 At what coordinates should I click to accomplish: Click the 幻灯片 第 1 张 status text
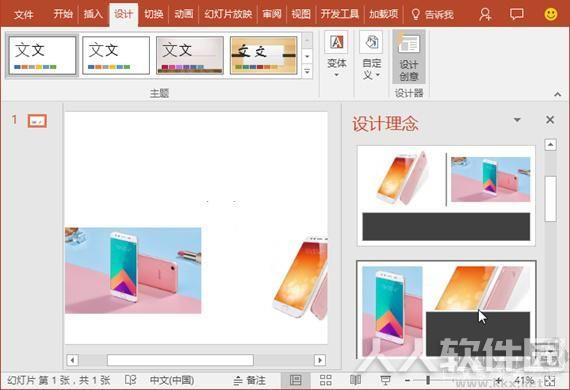pos(59,381)
